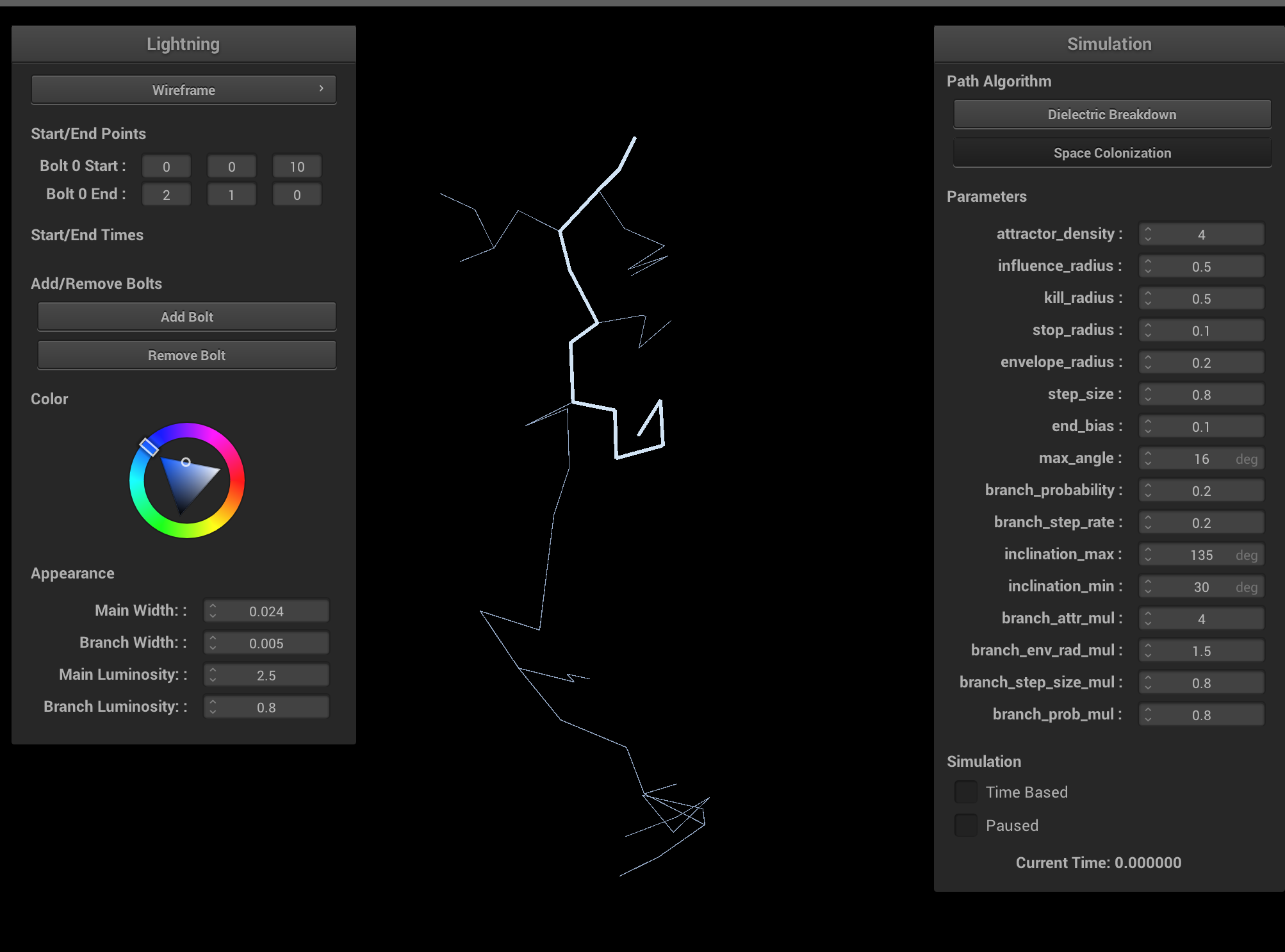This screenshot has height=952, width=1285.
Task: Toggle the Paused checkbox
Action: pyautogui.click(x=965, y=825)
